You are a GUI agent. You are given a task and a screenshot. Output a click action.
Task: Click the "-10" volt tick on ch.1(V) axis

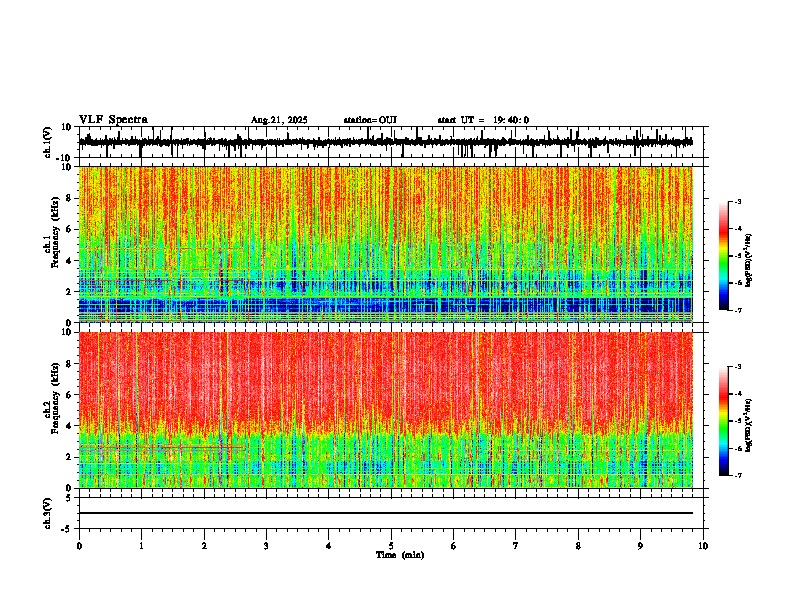tap(65, 158)
